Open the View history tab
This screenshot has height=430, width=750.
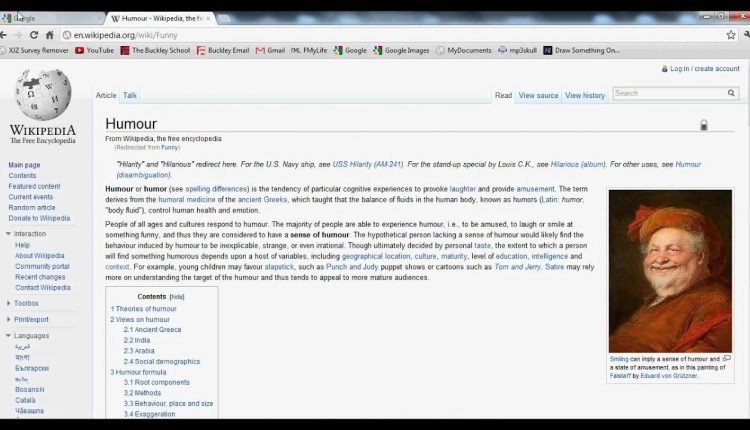585,95
